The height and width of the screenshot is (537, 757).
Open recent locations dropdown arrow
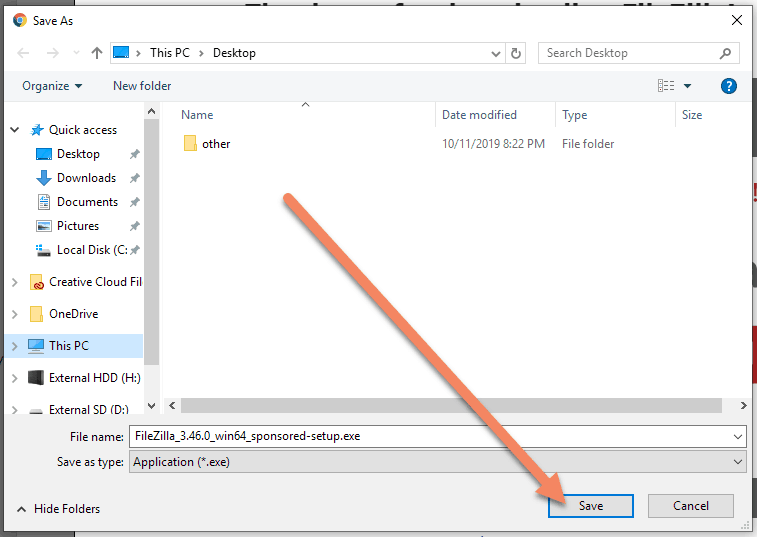[x=76, y=53]
